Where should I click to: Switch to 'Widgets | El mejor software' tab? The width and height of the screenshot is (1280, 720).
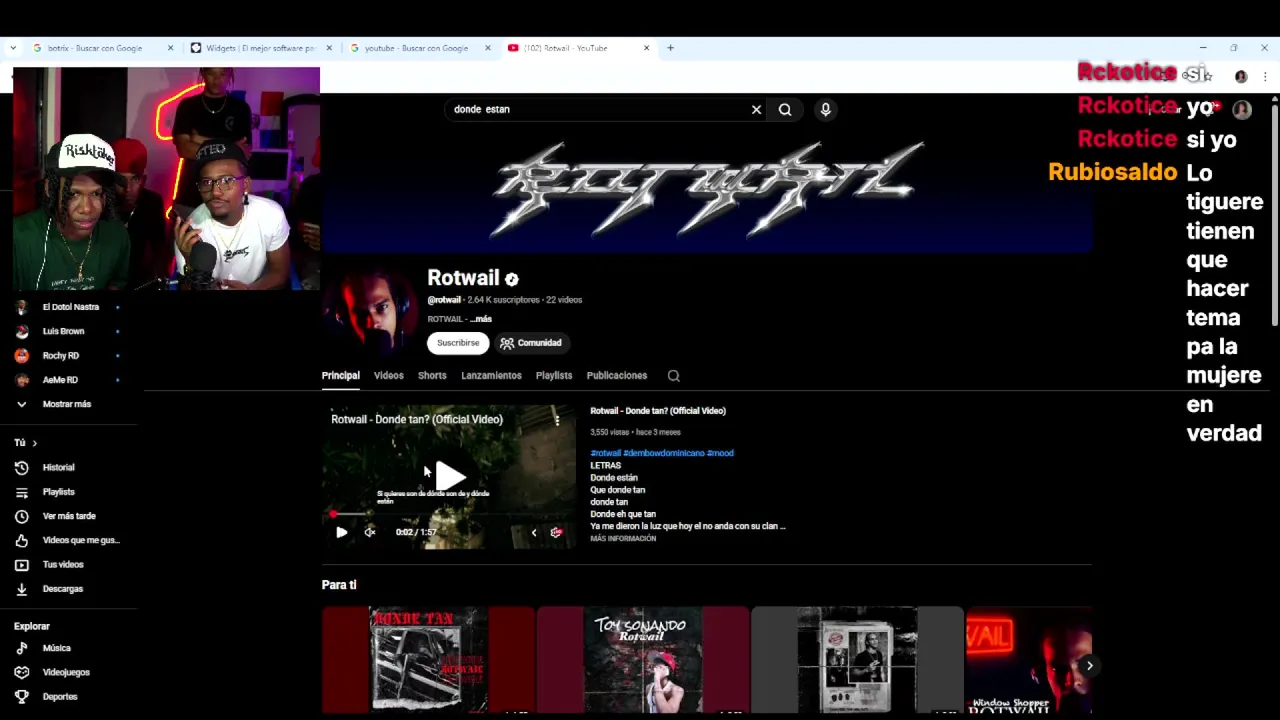pos(260,48)
